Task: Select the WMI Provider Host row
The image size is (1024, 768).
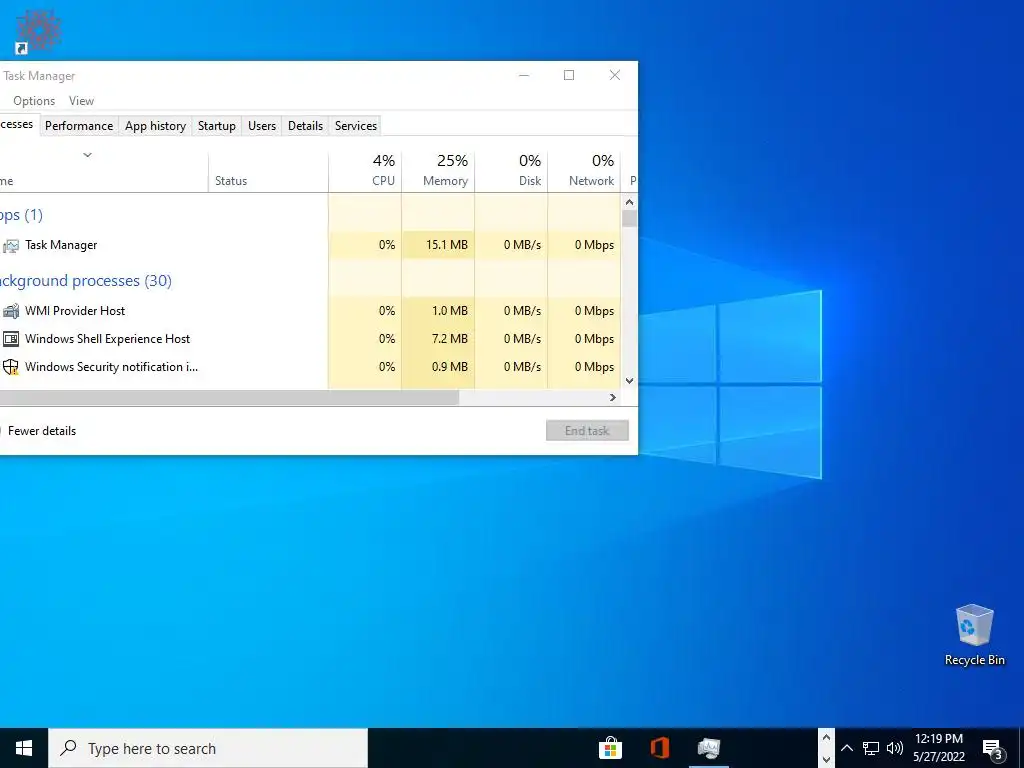Action: tap(310, 311)
